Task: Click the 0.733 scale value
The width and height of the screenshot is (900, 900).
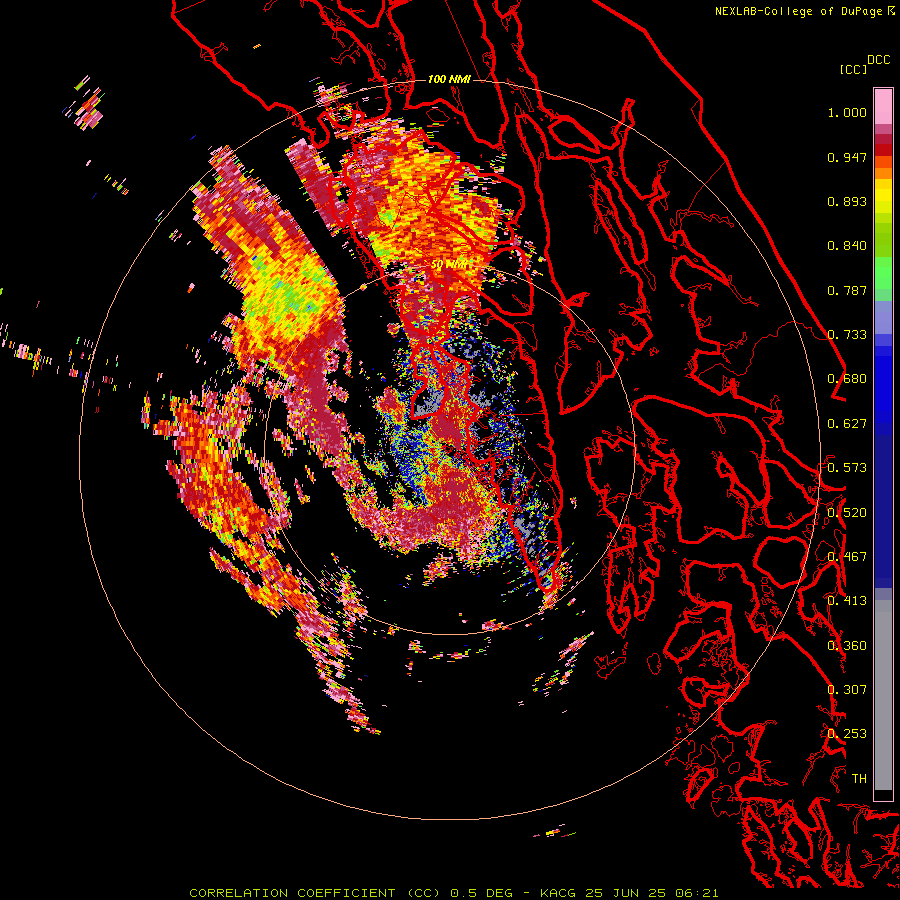Action: click(x=847, y=335)
